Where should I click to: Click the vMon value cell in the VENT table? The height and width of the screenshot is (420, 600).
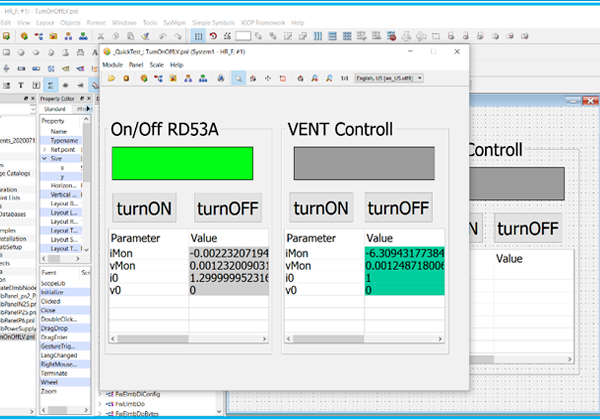point(404,265)
